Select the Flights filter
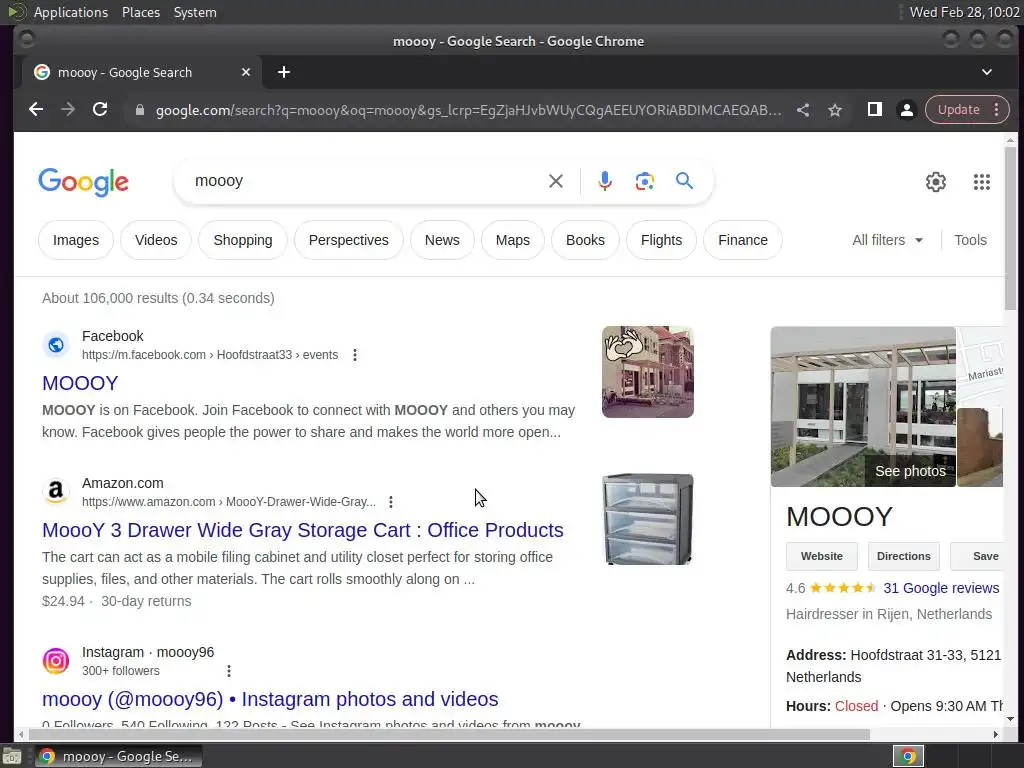 [662, 240]
